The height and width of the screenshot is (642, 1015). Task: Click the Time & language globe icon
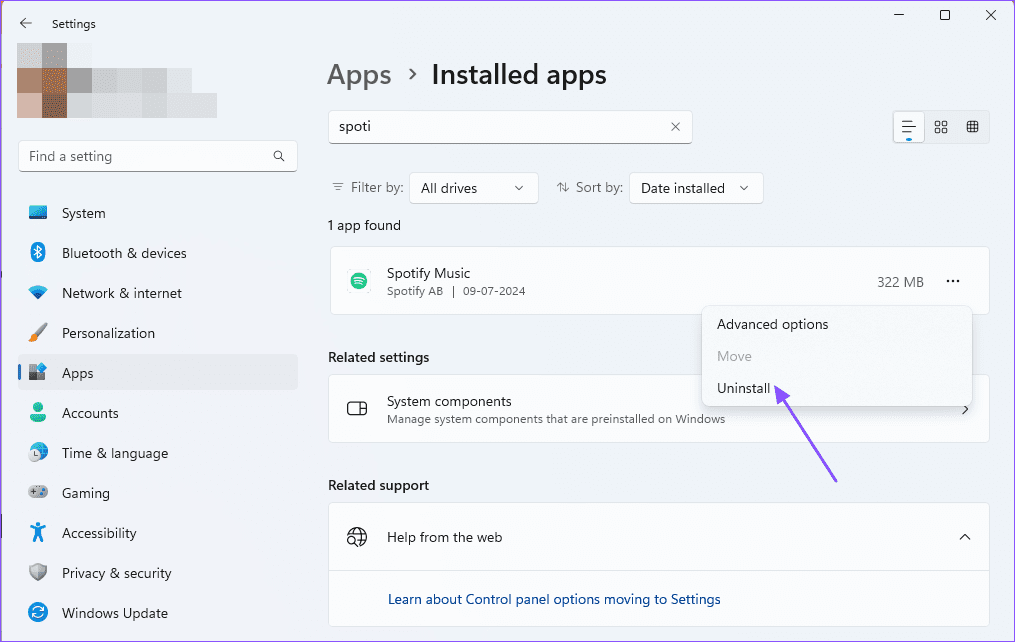38,452
